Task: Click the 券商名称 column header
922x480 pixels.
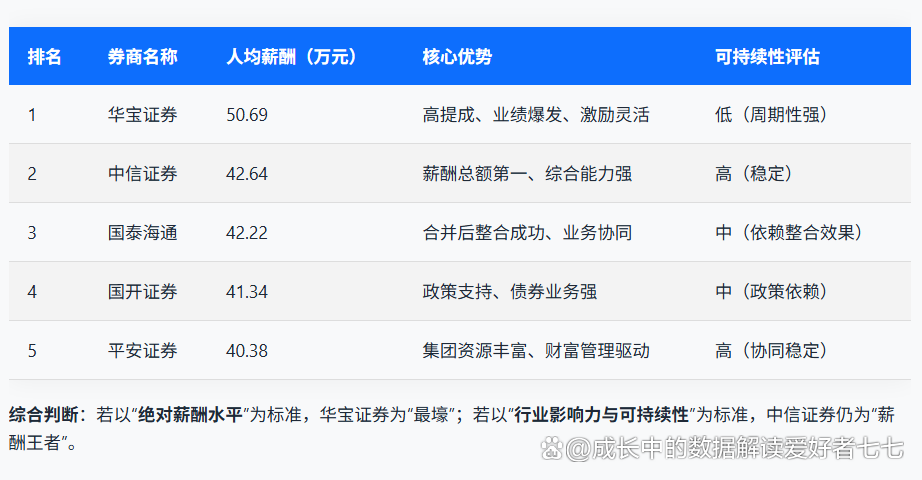Action: click(142, 57)
